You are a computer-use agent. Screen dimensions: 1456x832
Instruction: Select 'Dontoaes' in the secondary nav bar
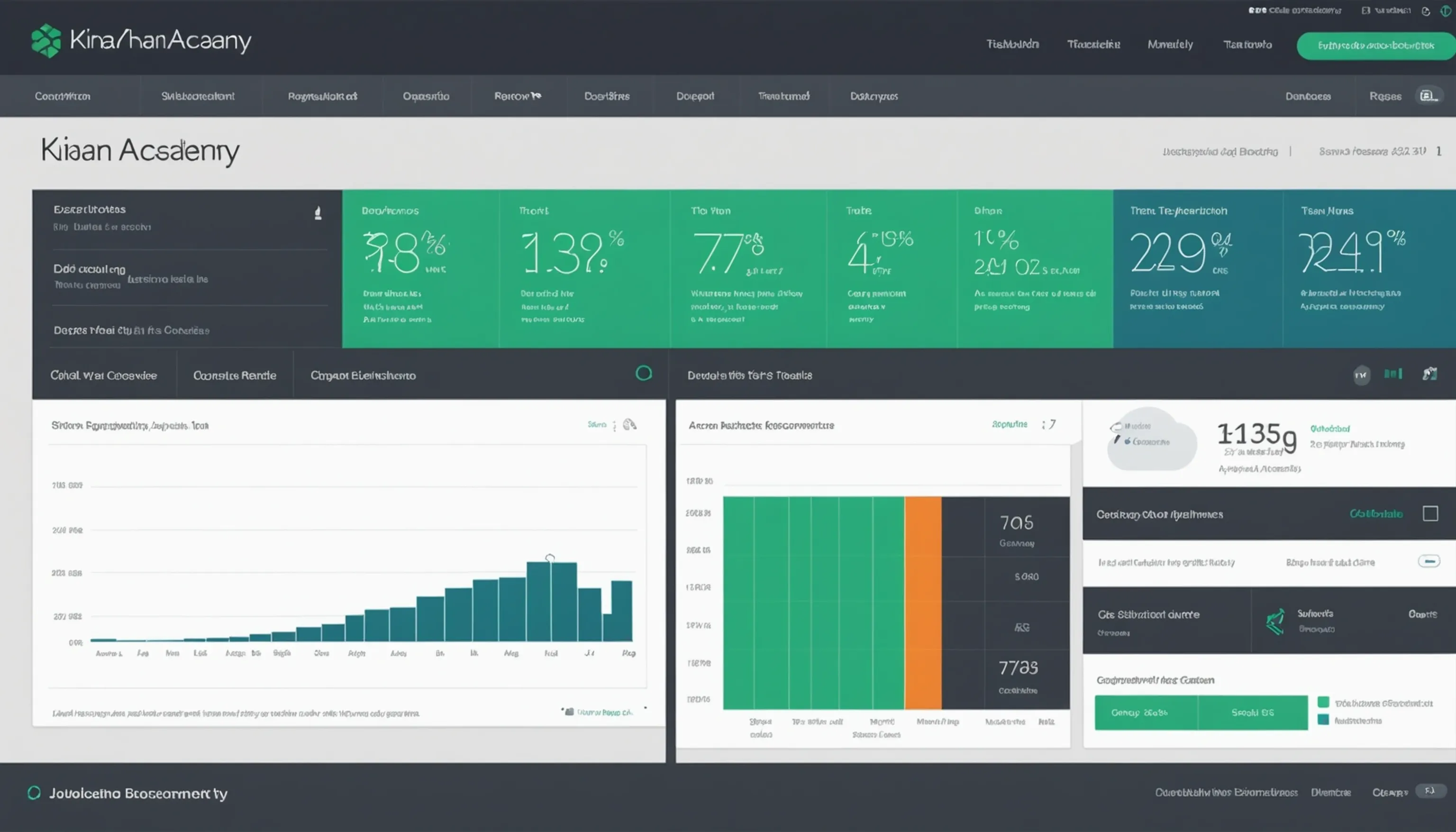(1308, 96)
